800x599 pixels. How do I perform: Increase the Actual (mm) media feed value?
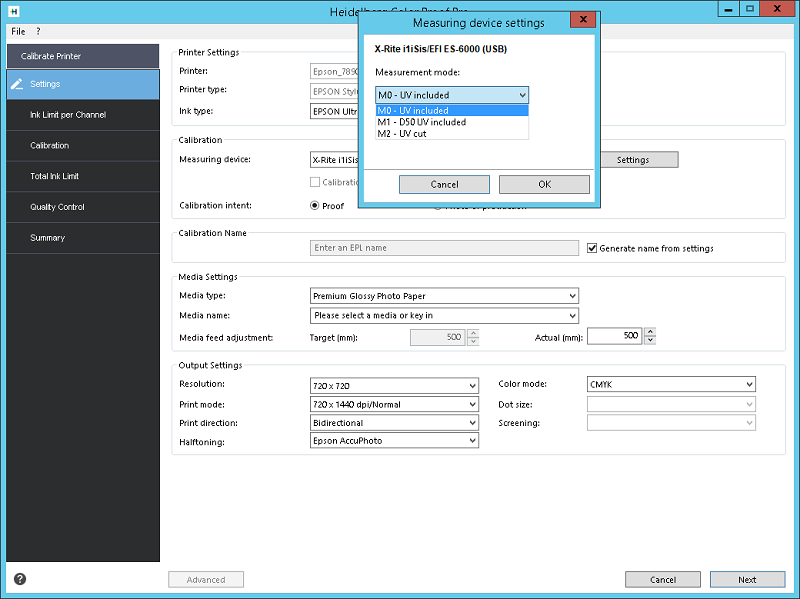(650, 332)
